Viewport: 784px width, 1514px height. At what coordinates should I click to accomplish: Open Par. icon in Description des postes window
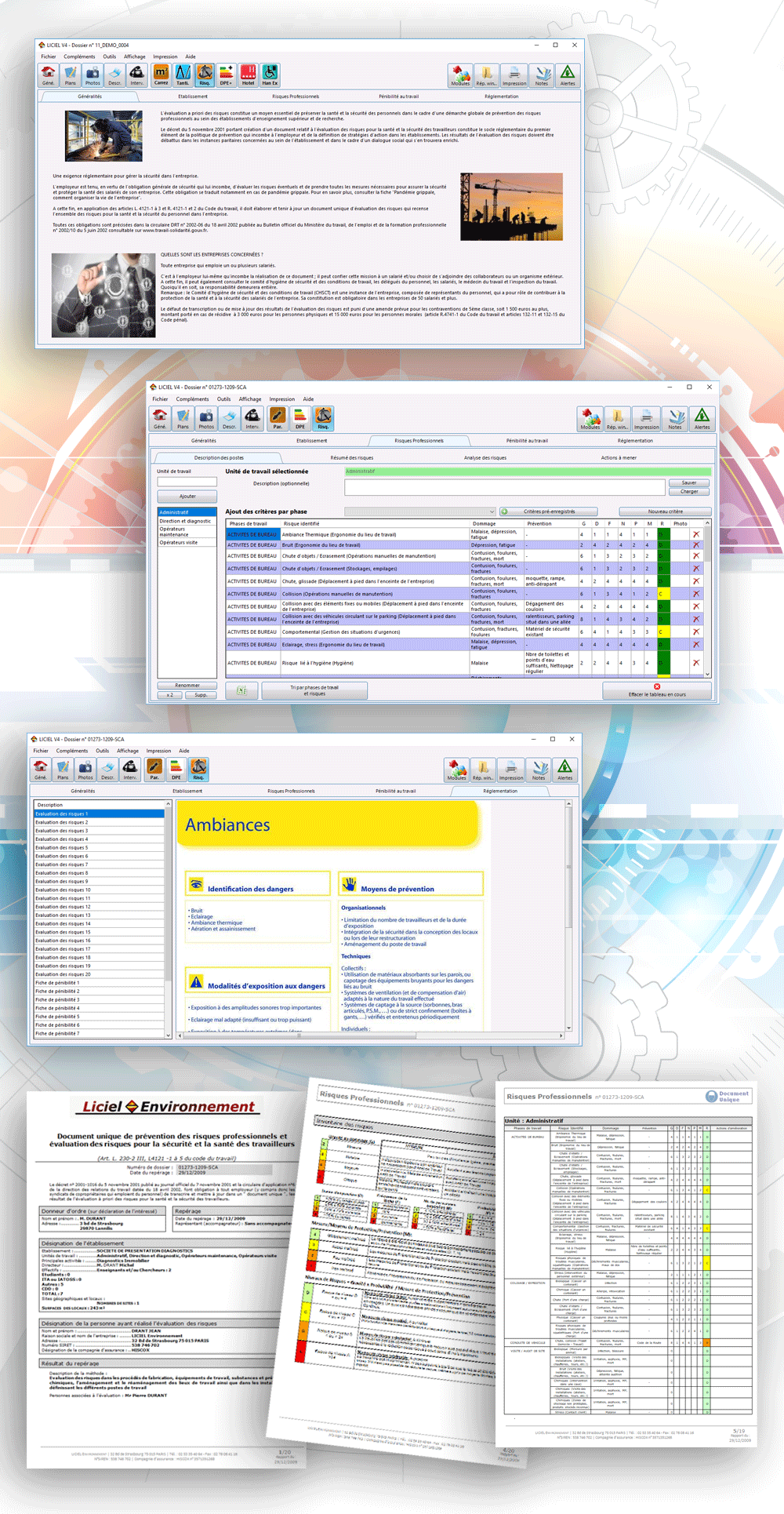pyautogui.click(x=278, y=419)
